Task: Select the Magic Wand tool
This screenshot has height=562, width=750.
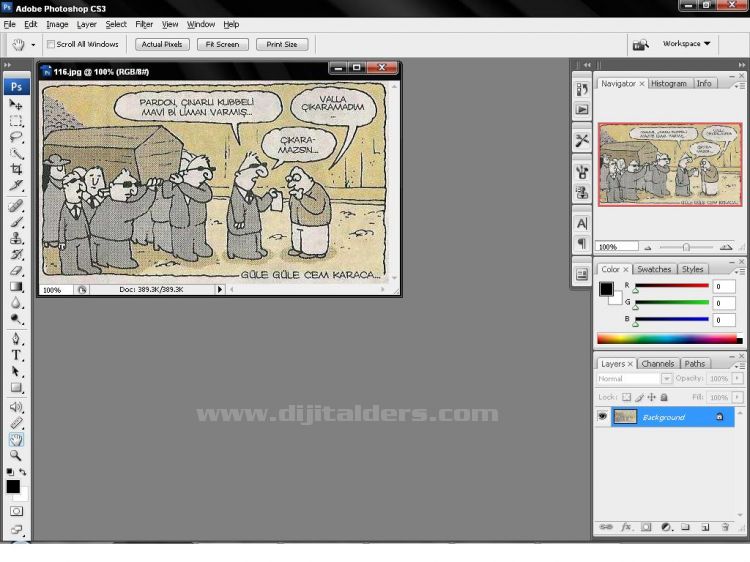Action: coord(16,153)
